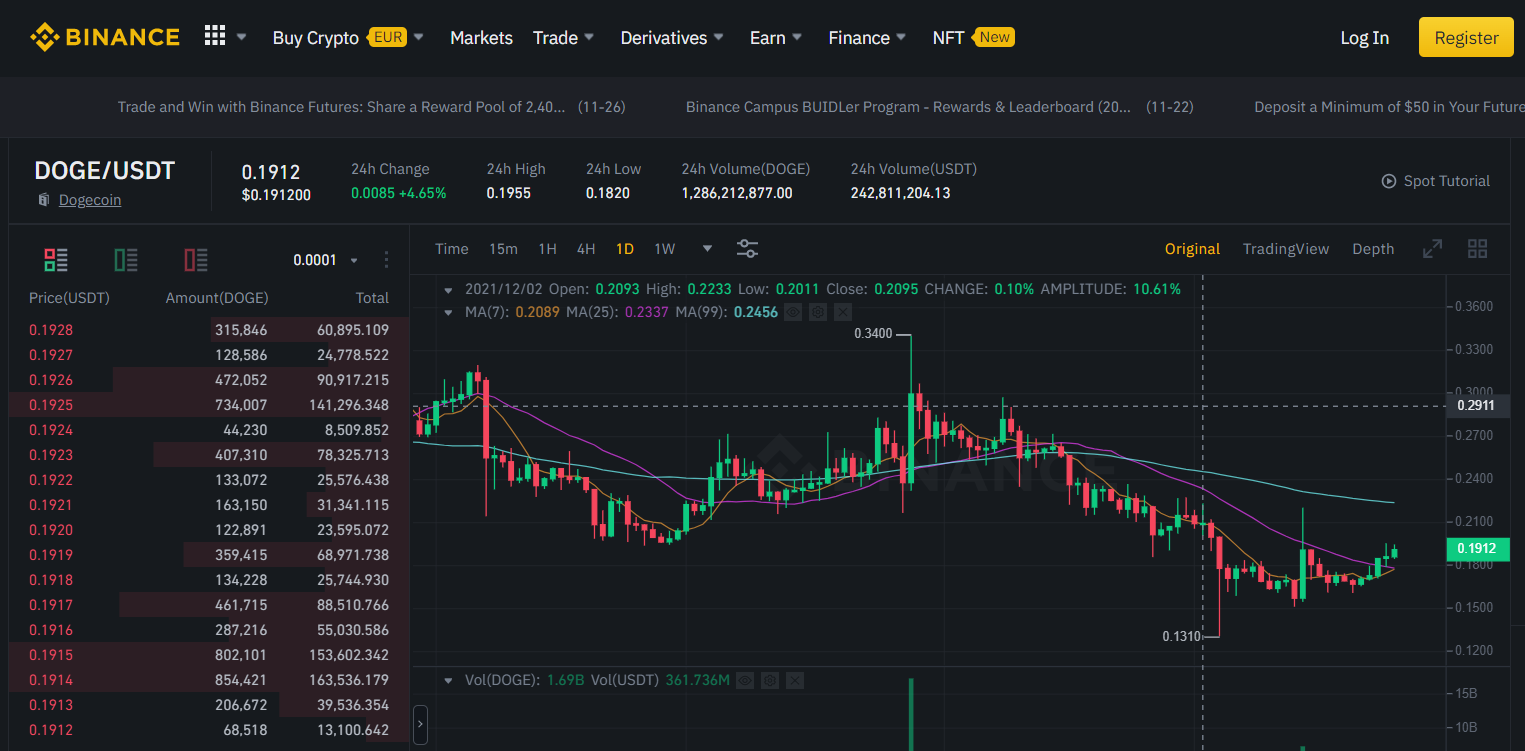Switch to the TradingView chart tab
The height and width of the screenshot is (751, 1525).
[x=1286, y=249]
